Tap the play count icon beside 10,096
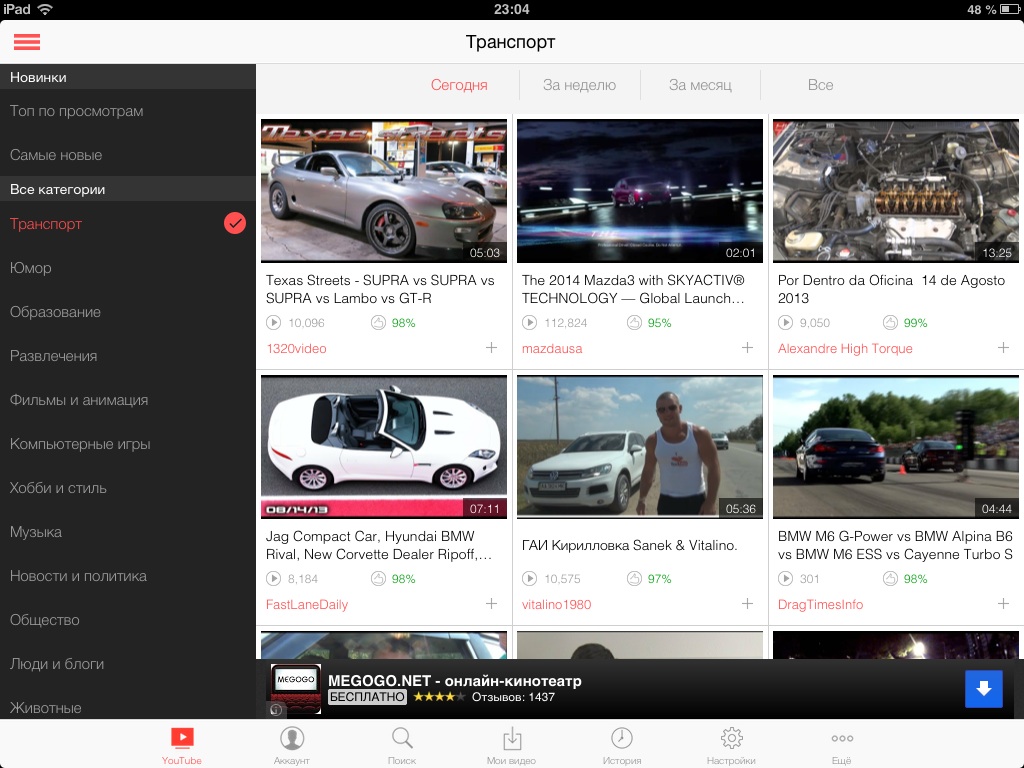Image resolution: width=1024 pixels, height=768 pixels. click(274, 323)
